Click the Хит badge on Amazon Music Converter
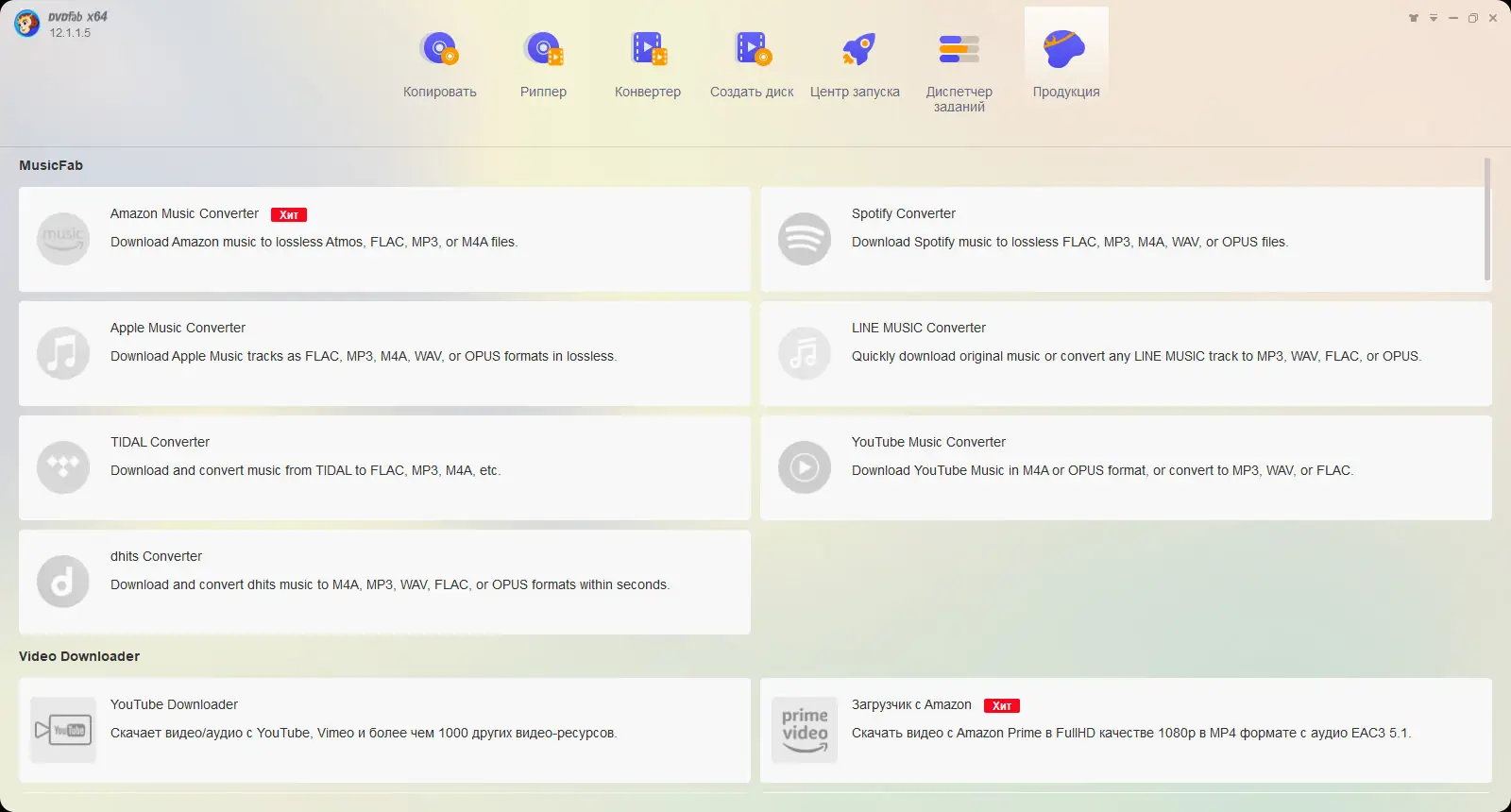The image size is (1511, 812). (289, 214)
